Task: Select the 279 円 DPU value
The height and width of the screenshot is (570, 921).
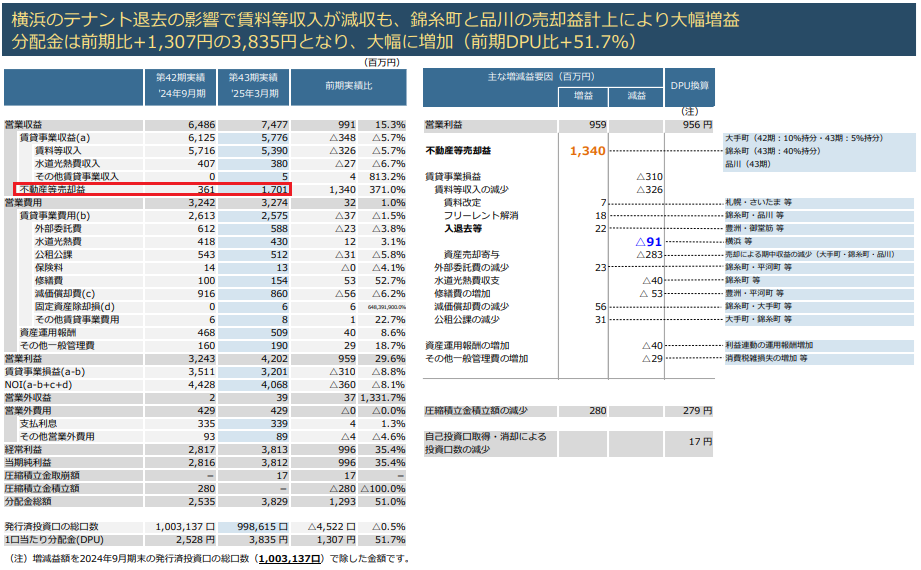Action: click(697, 411)
